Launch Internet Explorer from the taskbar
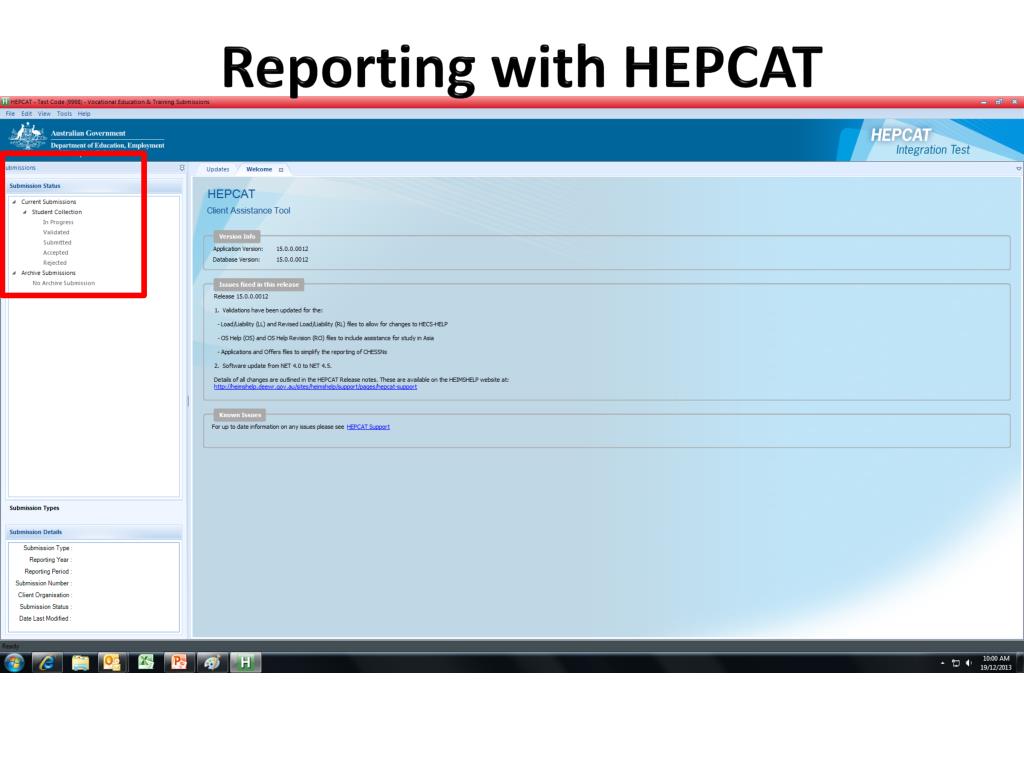This screenshot has width=1024, height=768. click(x=46, y=662)
